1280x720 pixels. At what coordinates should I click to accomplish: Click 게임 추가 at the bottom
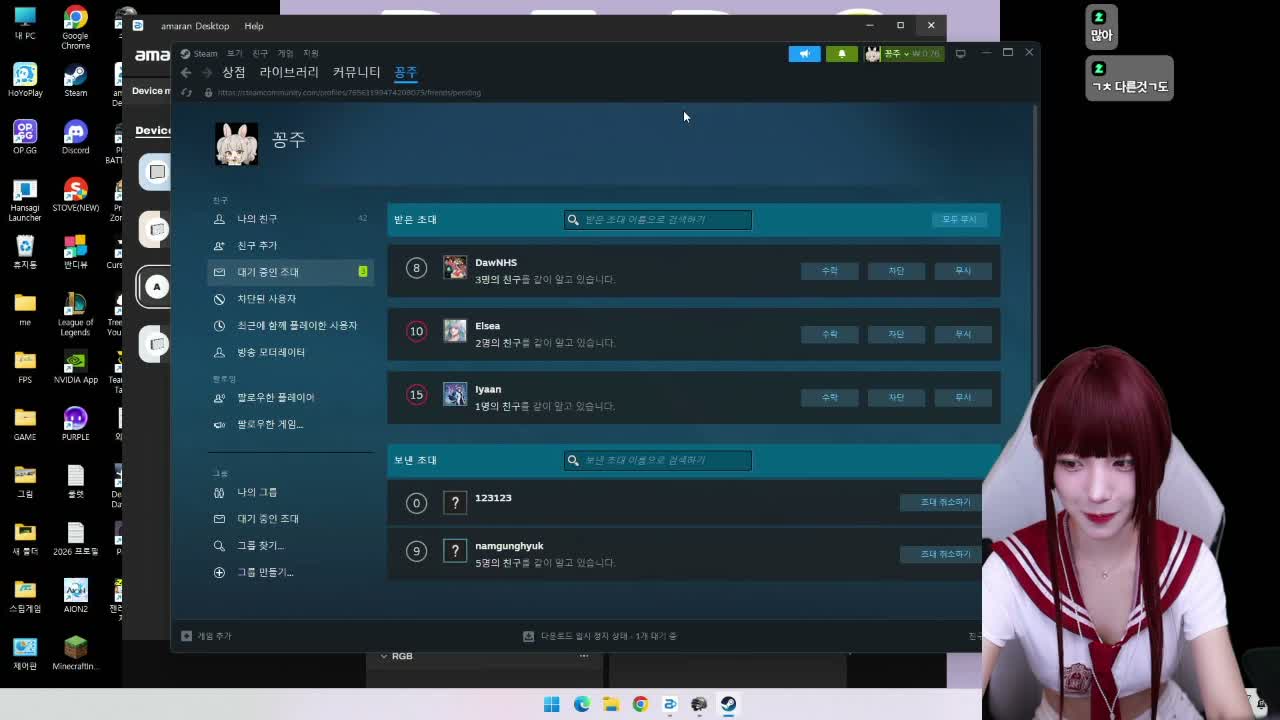click(206, 636)
